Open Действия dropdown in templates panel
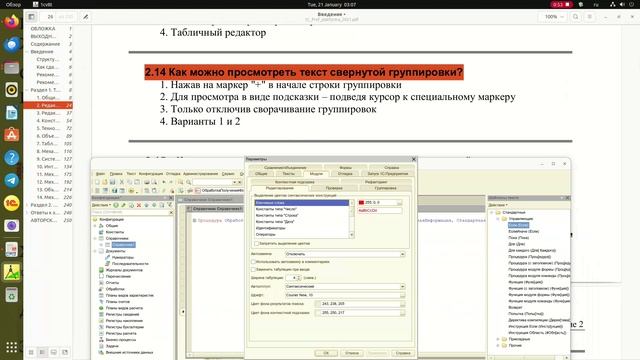The width and height of the screenshot is (640, 360). pyautogui.click(x=498, y=205)
